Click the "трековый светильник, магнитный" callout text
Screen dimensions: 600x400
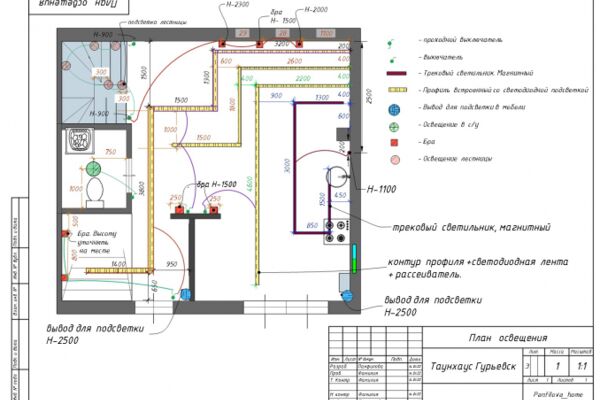pos(471,227)
